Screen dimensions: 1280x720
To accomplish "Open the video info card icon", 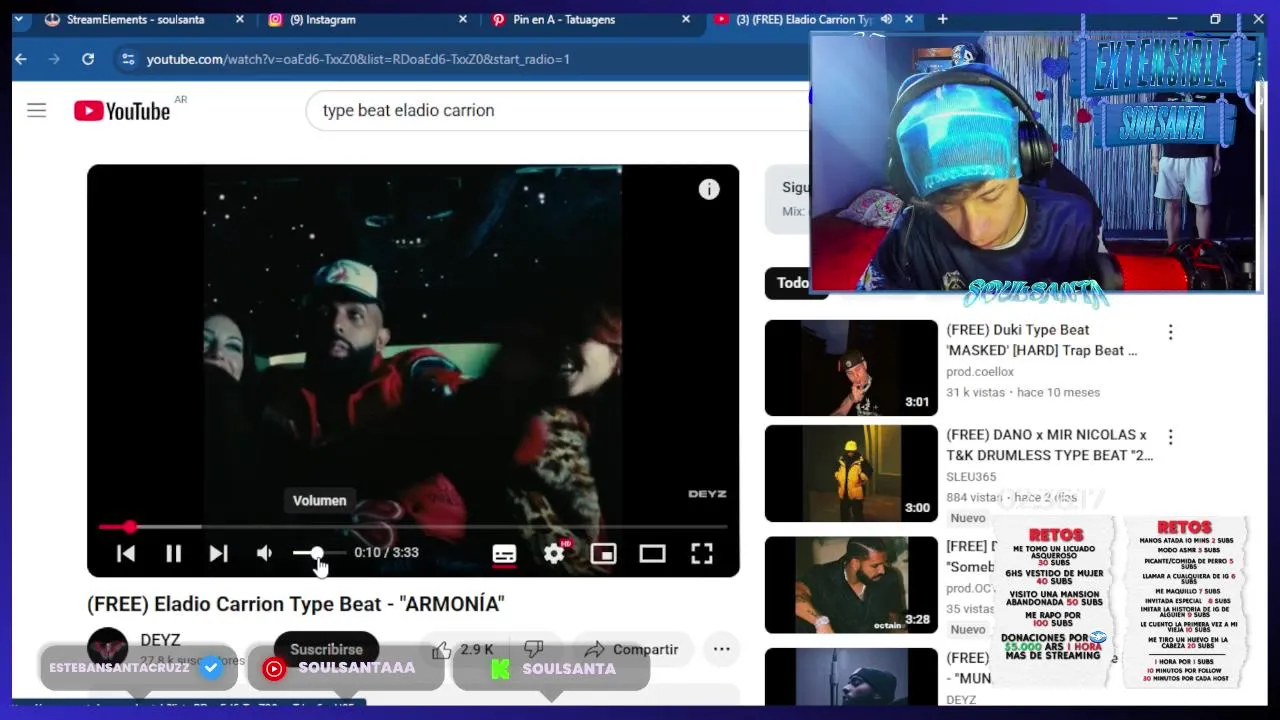I will tap(709, 189).
